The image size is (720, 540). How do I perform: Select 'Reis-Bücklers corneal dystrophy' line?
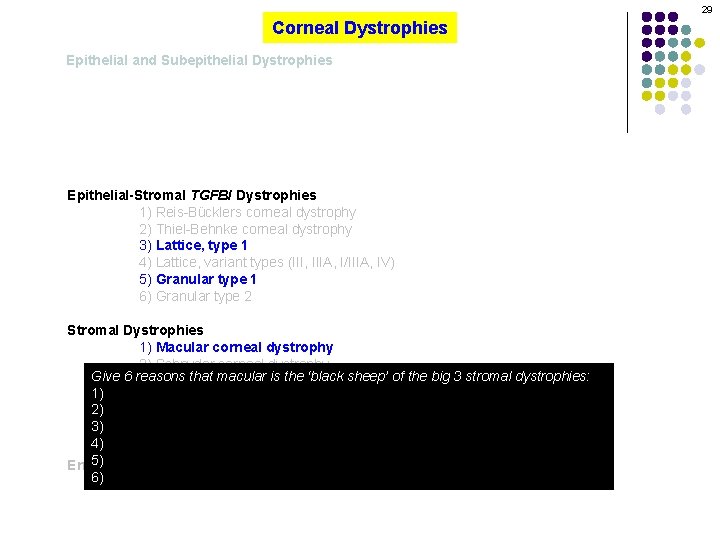(248, 212)
